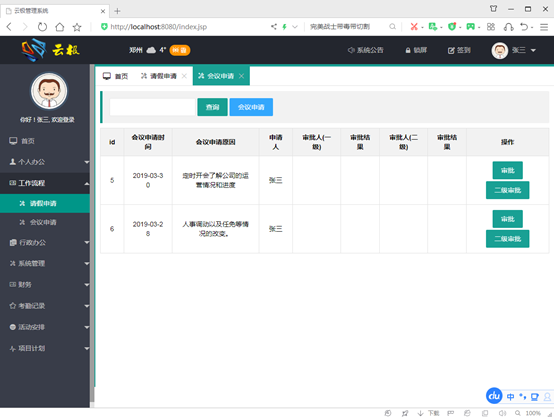The width and height of the screenshot is (554, 419).
Task: Click the green lightning speed icon
Action: tap(284, 26)
